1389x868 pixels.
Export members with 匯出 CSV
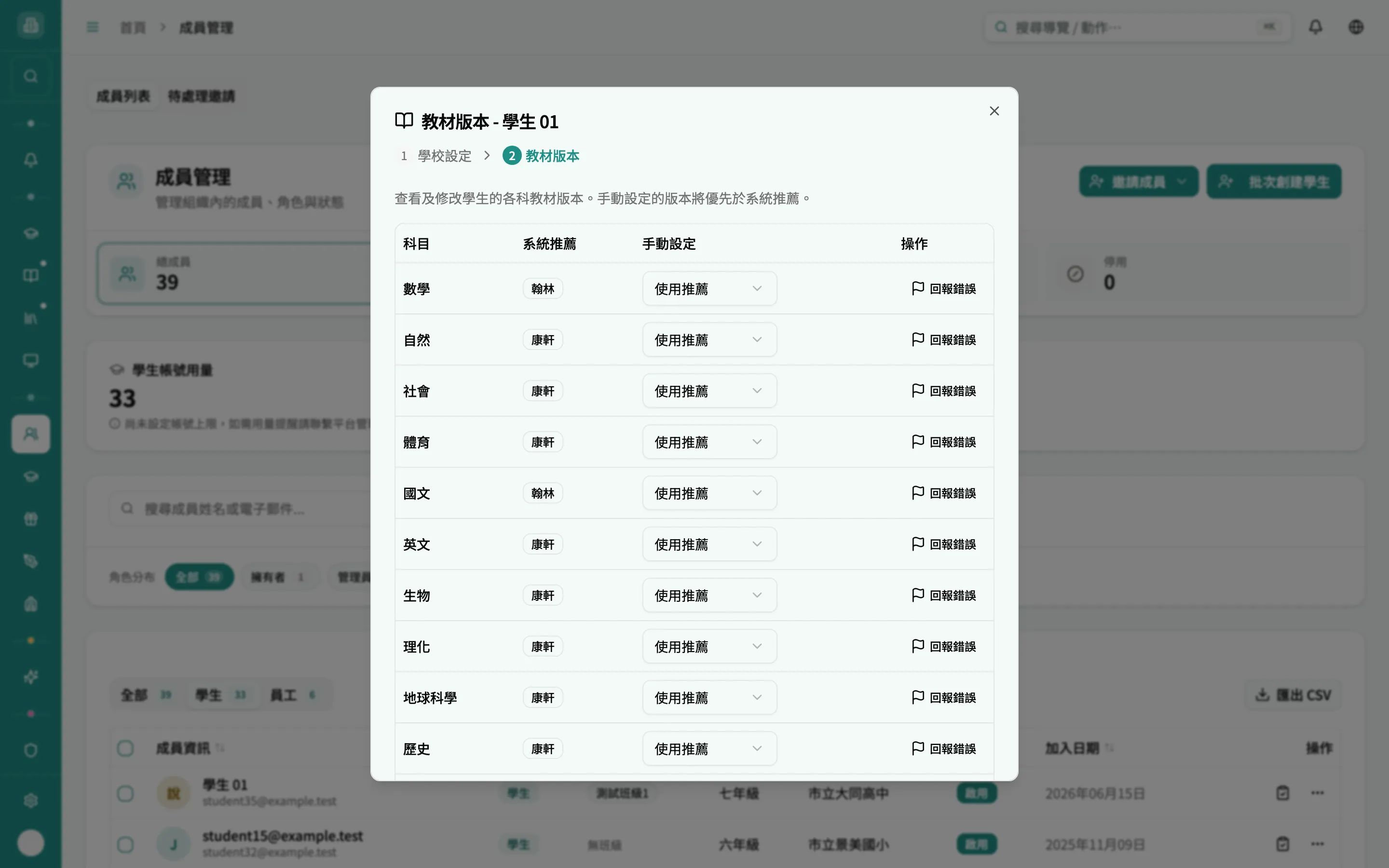tap(1293, 695)
